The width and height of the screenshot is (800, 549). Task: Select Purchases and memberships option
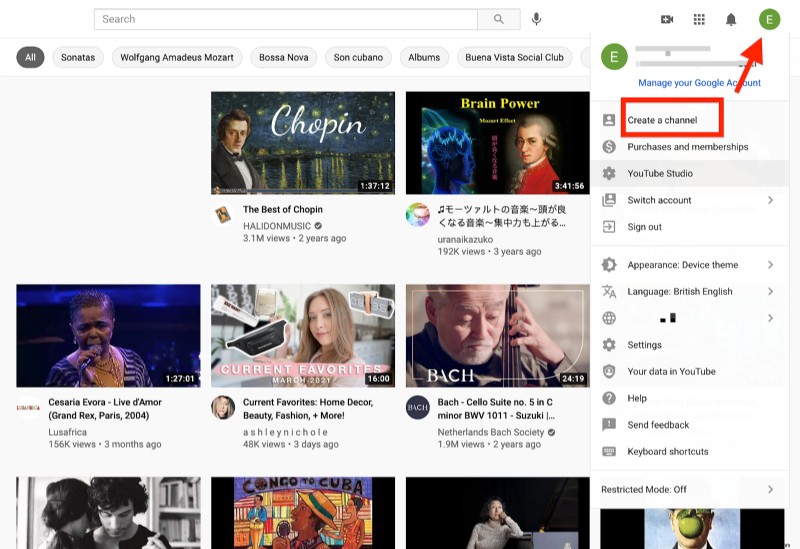tap(687, 147)
